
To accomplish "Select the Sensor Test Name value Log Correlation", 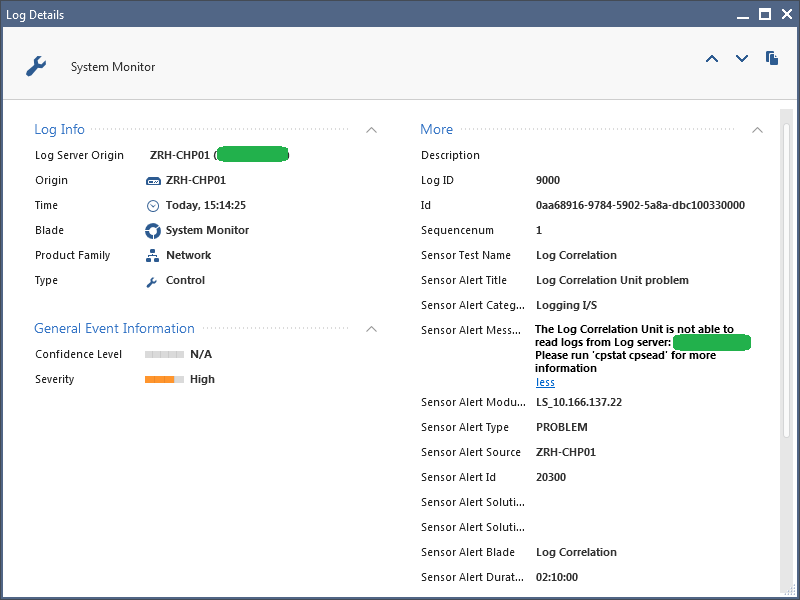I will [x=577, y=255].
